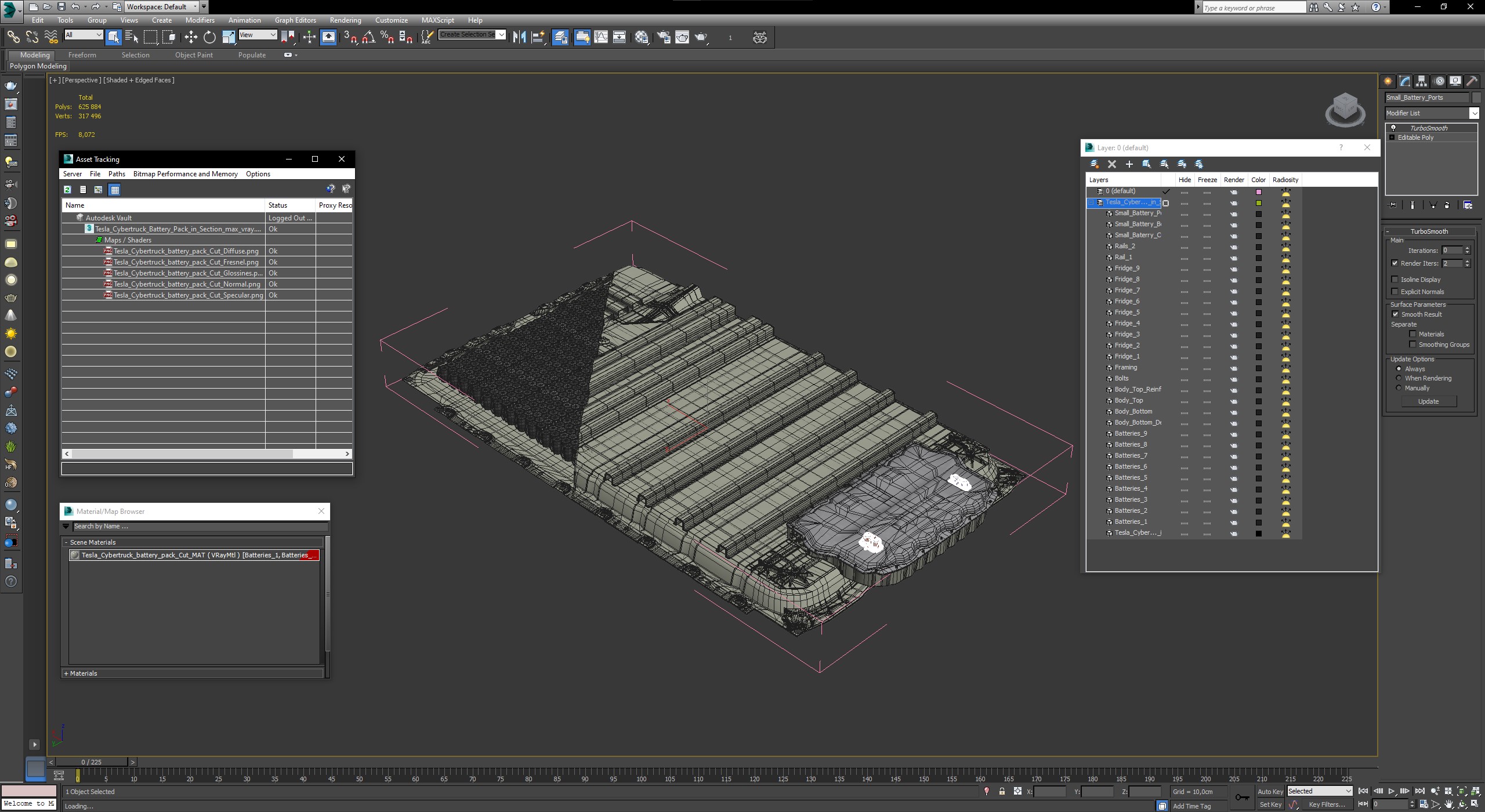This screenshot has height=812, width=1485.
Task: Click pink color swatch of 0 (default) layer
Action: click(x=1258, y=192)
